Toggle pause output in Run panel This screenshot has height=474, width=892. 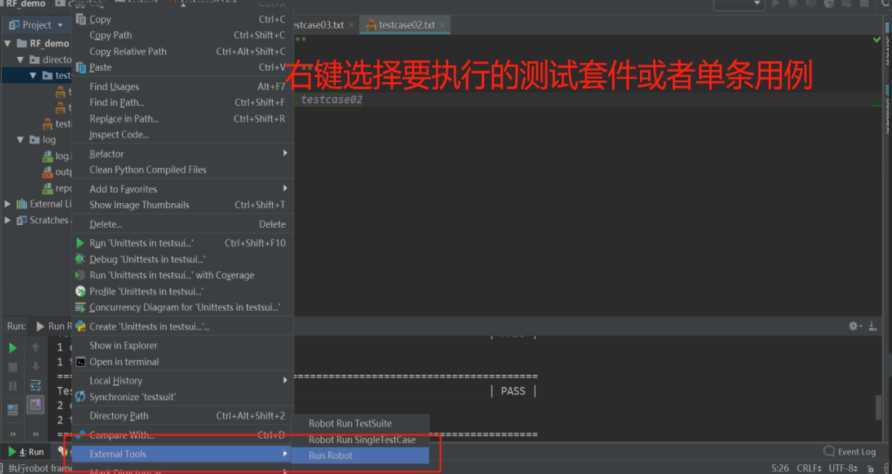(13, 386)
